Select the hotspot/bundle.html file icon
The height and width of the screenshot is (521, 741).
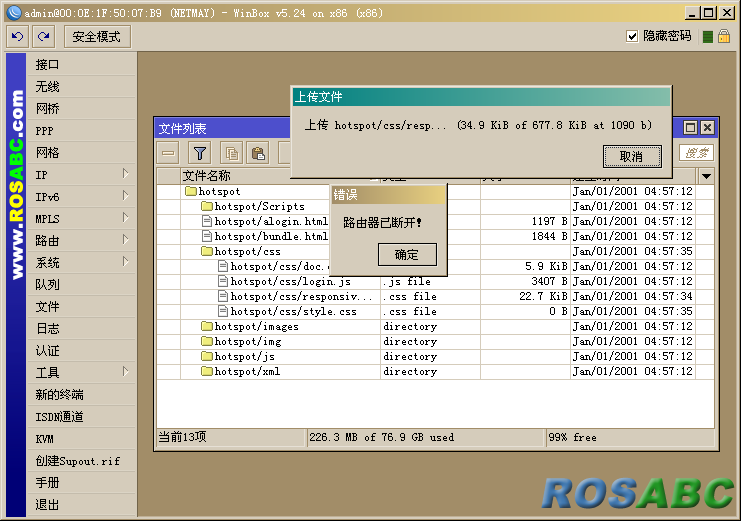click(x=207, y=236)
